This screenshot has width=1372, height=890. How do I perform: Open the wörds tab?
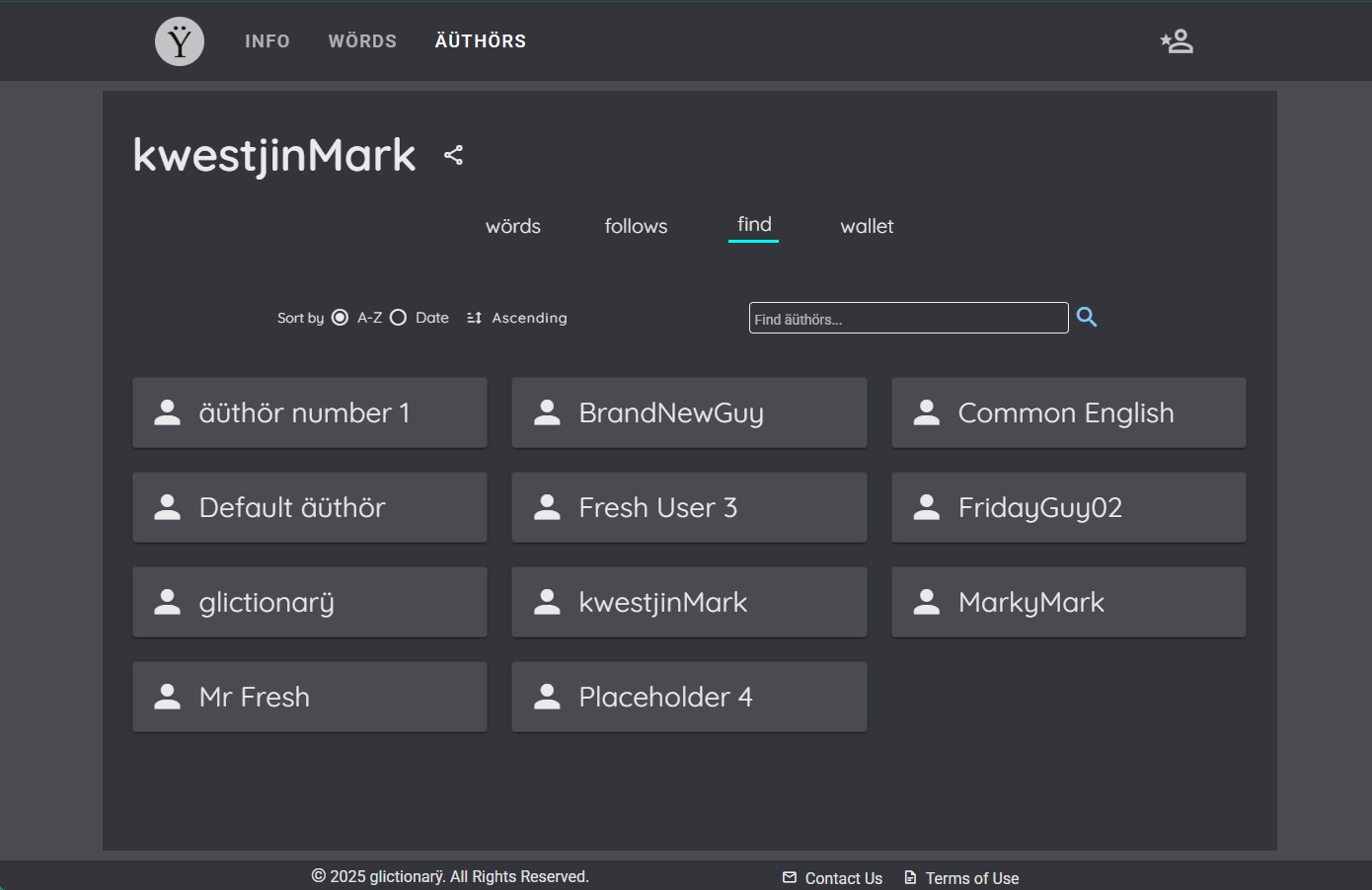coord(513,226)
